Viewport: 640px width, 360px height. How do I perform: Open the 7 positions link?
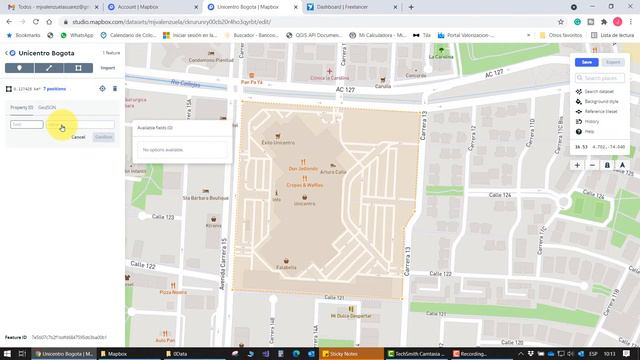pos(54,89)
